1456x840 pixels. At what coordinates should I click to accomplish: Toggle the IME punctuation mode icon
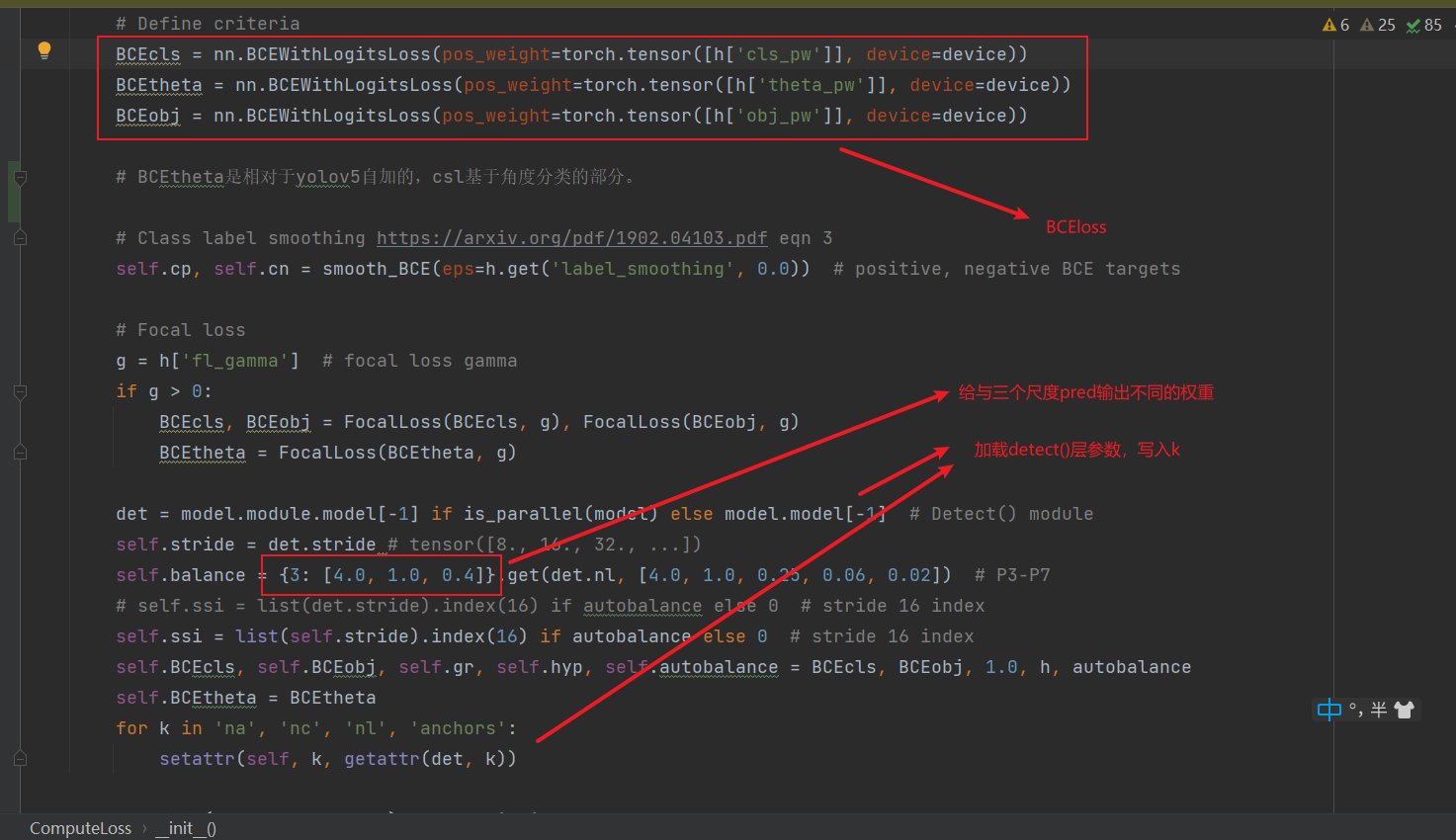(1355, 710)
